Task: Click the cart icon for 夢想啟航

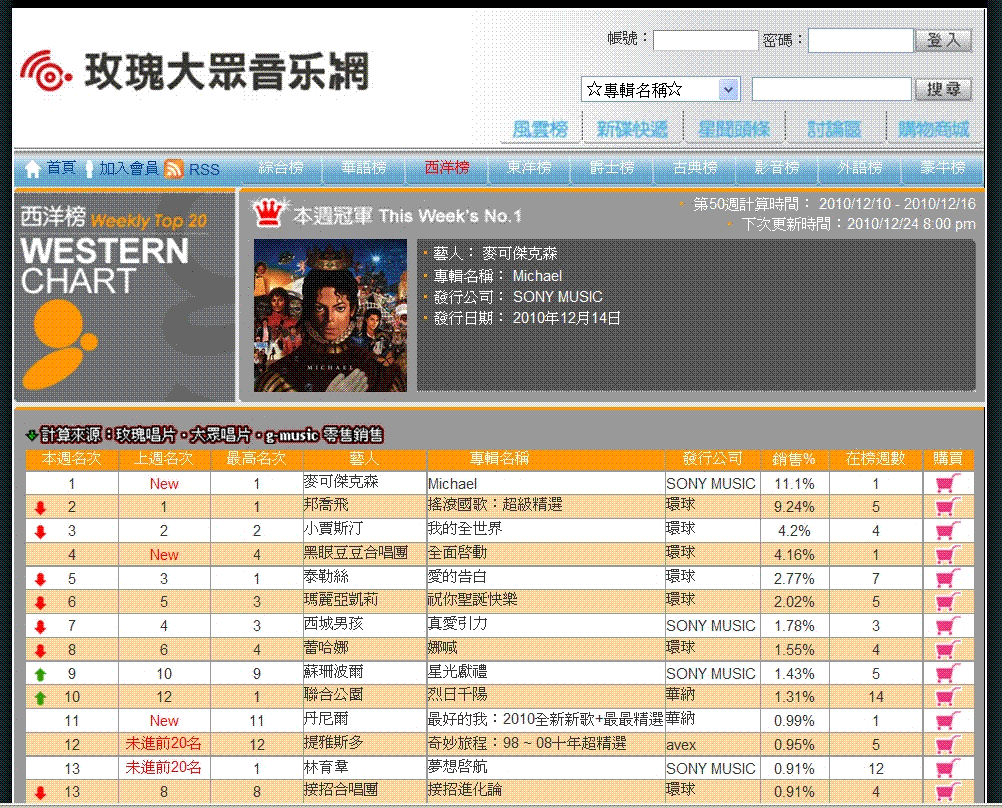Action: point(948,768)
